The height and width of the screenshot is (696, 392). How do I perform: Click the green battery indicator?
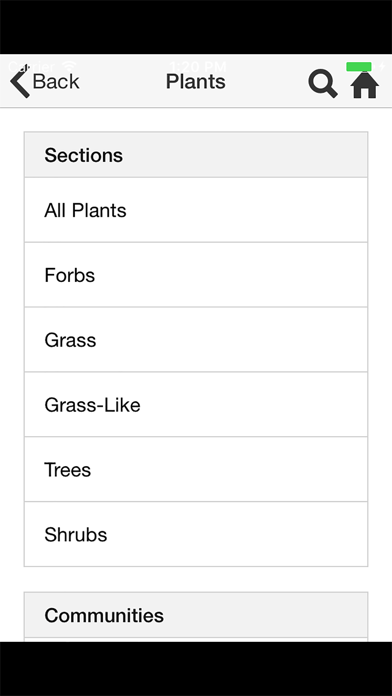359,67
